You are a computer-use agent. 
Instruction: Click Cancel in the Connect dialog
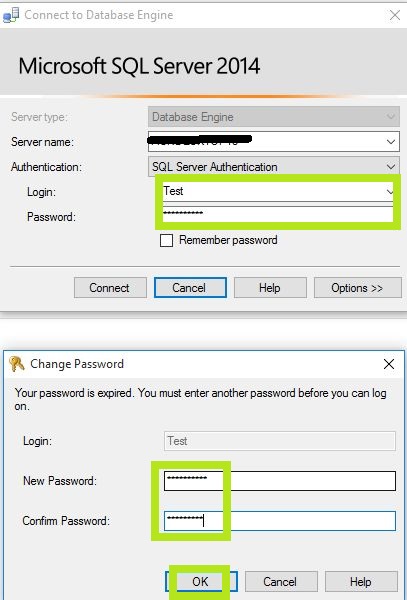click(x=190, y=287)
